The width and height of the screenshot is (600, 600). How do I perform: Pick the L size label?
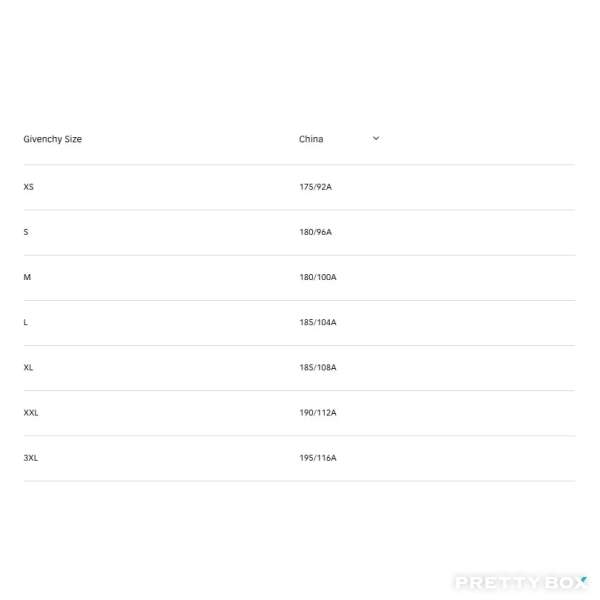click(26, 322)
